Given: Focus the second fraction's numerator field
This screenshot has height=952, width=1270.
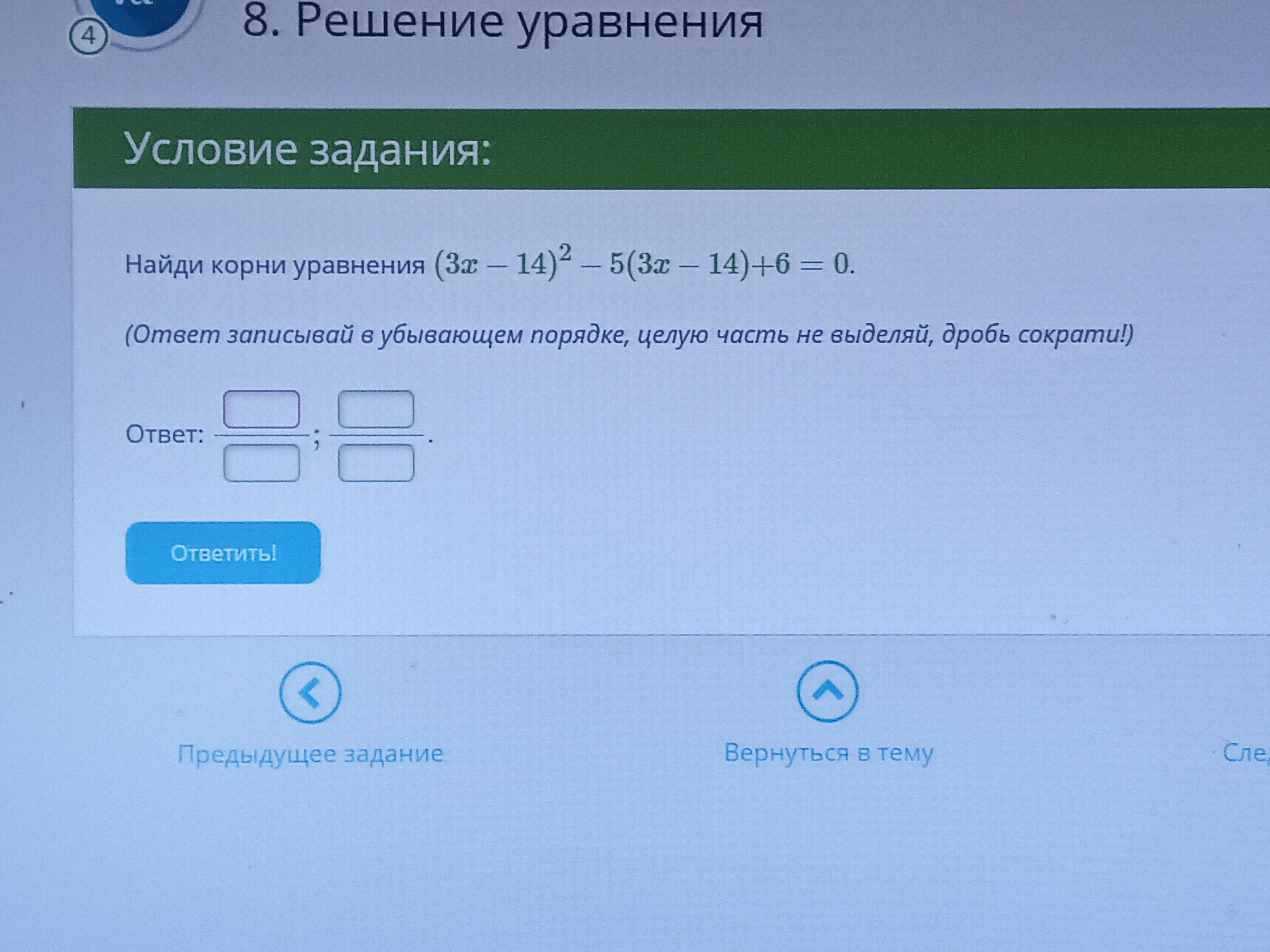Looking at the screenshot, I should click(375, 409).
